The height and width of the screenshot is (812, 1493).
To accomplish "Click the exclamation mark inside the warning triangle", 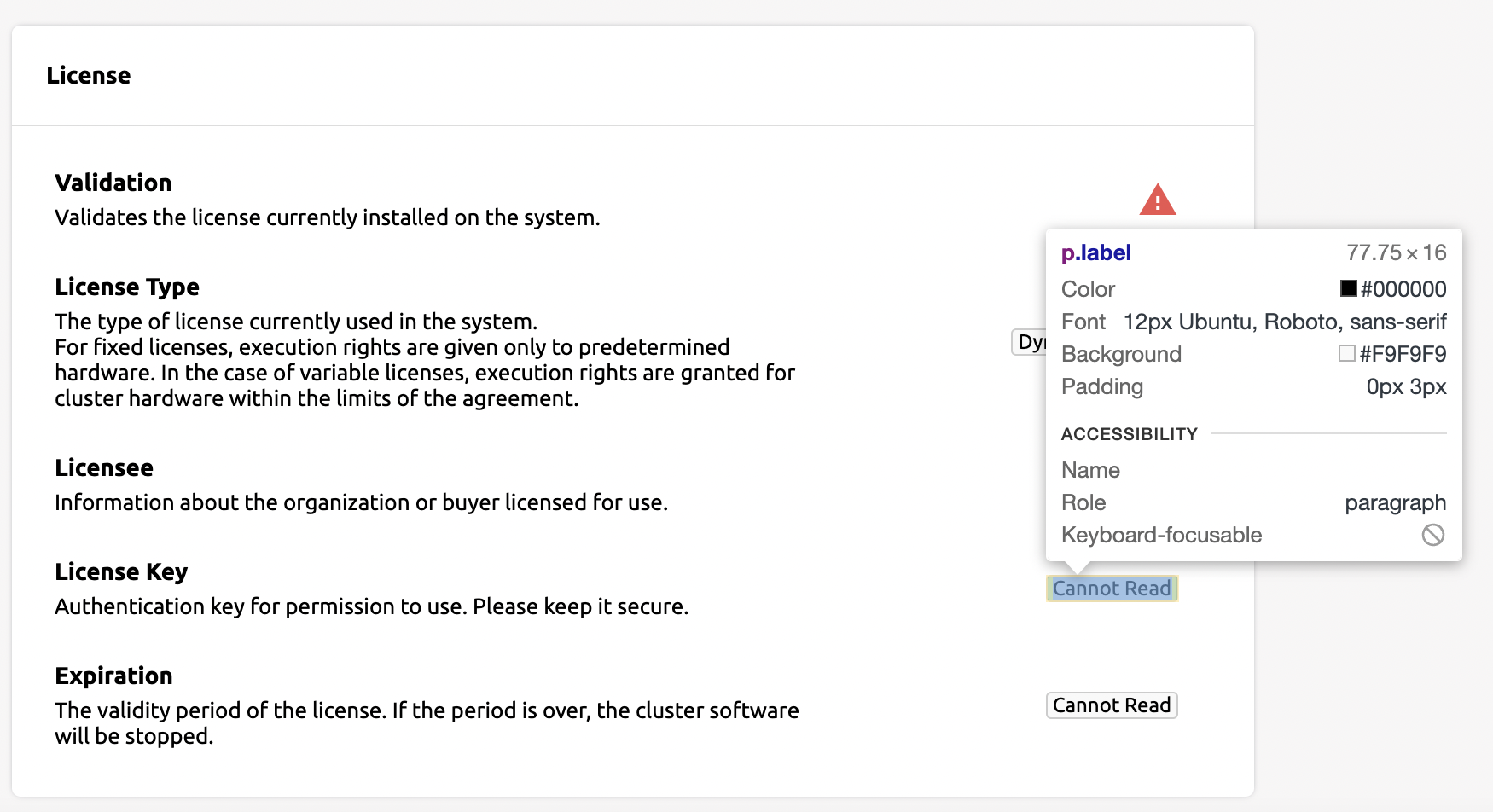I will point(1159,203).
